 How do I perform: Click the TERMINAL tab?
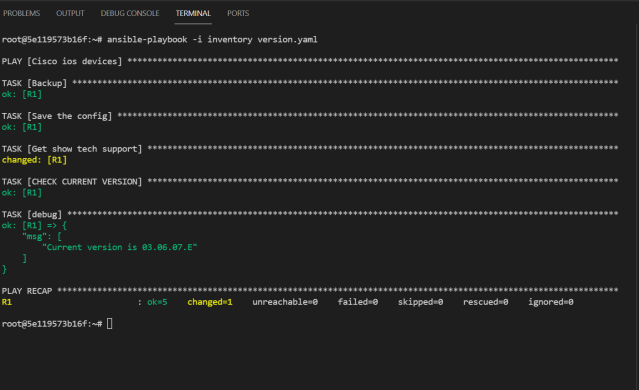point(193,13)
